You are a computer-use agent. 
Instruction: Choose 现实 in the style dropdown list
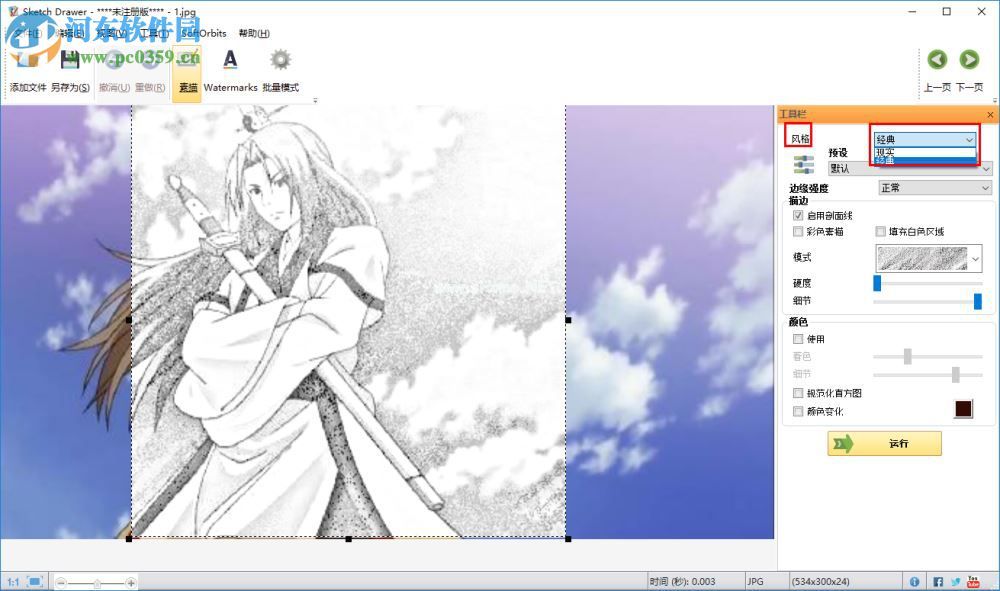(886, 151)
